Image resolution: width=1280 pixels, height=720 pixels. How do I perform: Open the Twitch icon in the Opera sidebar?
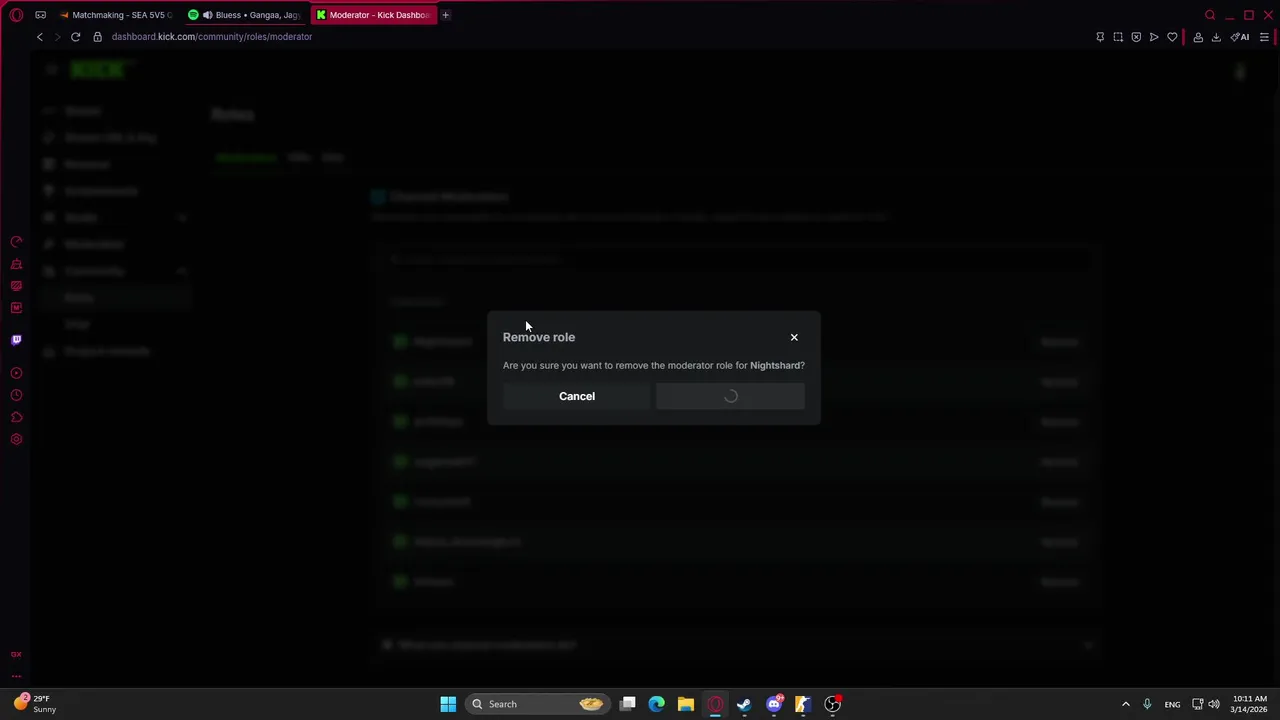(x=16, y=340)
